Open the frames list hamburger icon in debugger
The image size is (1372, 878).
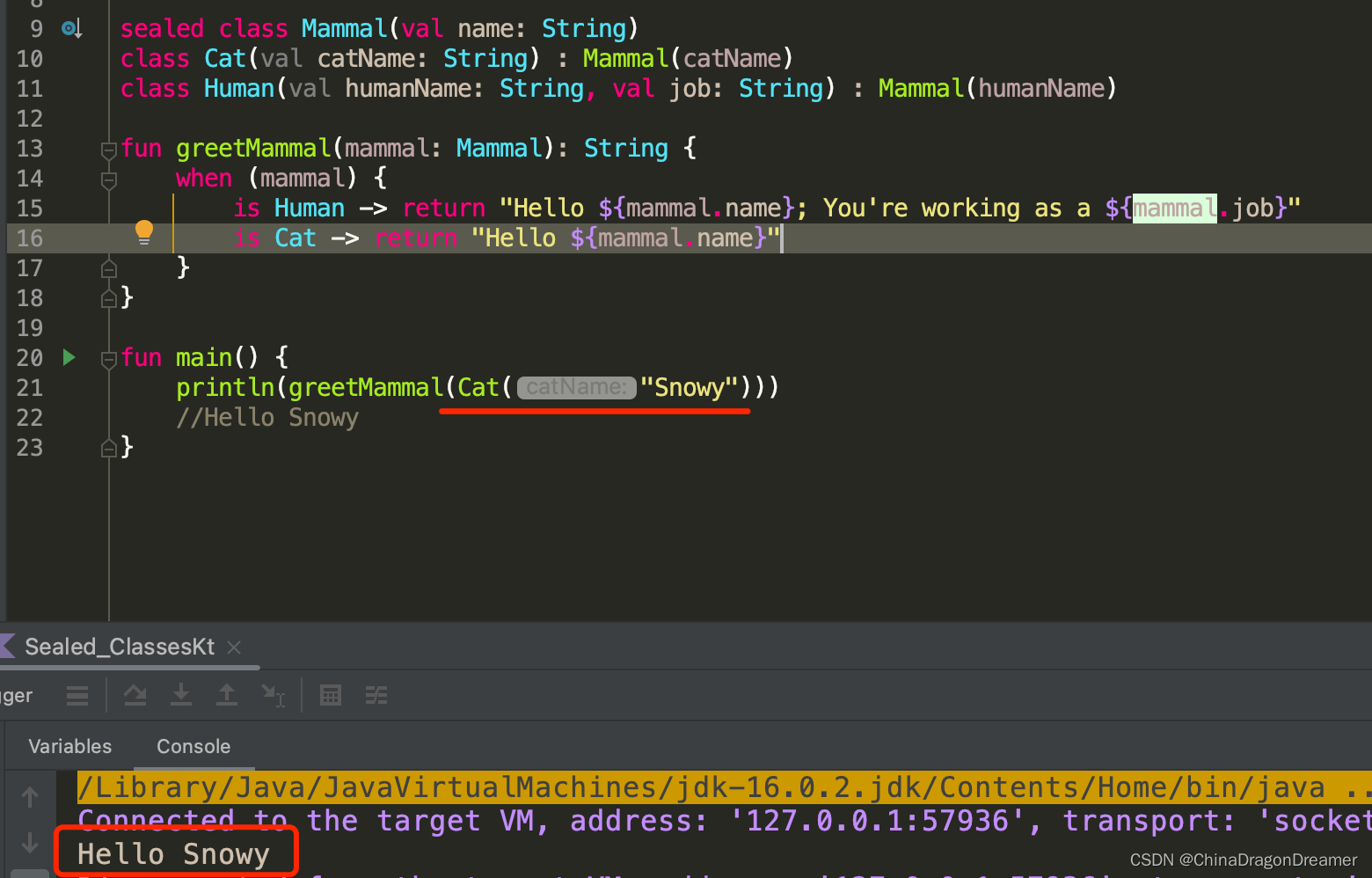(77, 695)
